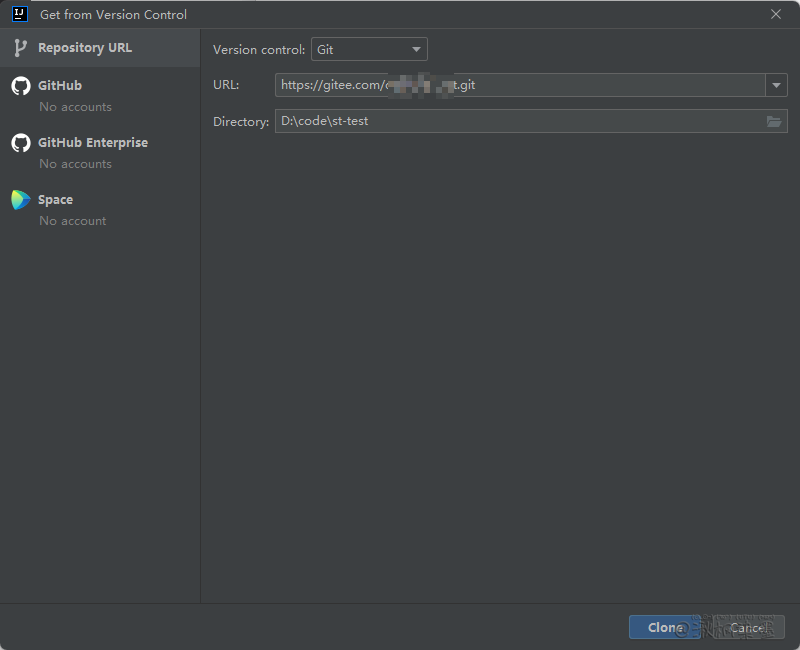The width and height of the screenshot is (800, 650).
Task: Close the Get from Version Control dialog
Action: [776, 14]
